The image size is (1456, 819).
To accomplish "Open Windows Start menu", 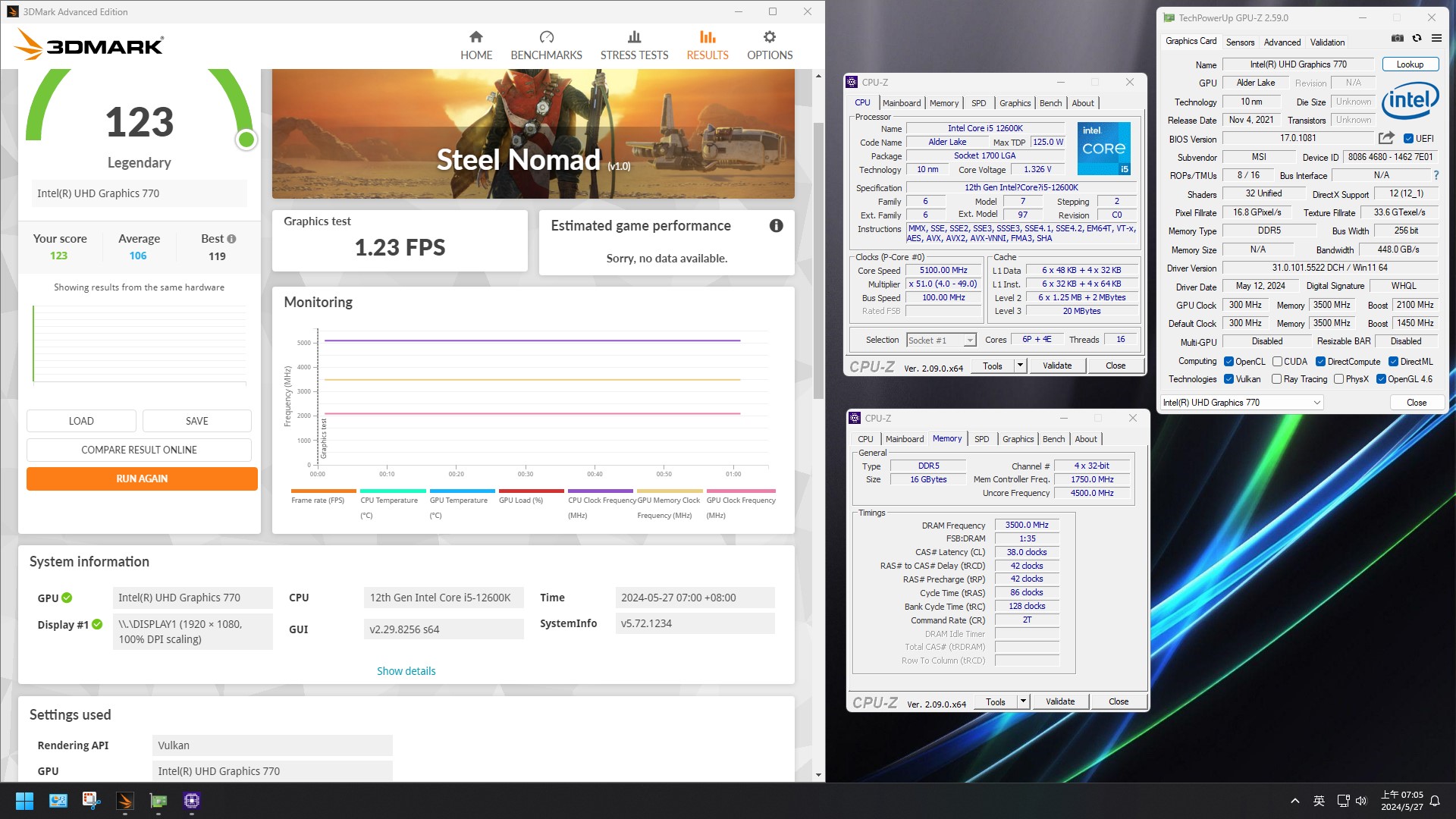I will click(24, 801).
